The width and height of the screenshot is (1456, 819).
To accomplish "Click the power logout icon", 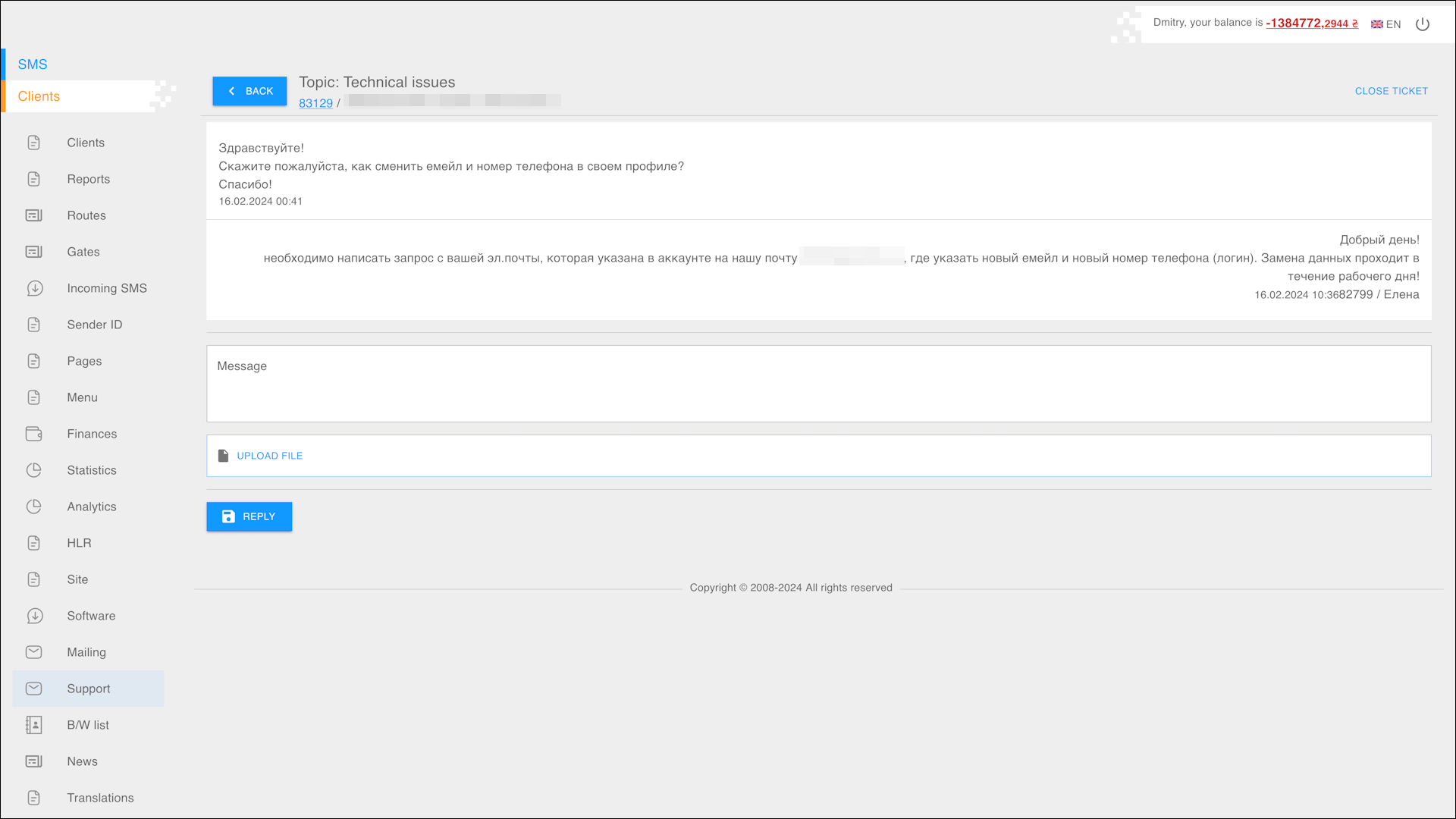I will pyautogui.click(x=1423, y=24).
